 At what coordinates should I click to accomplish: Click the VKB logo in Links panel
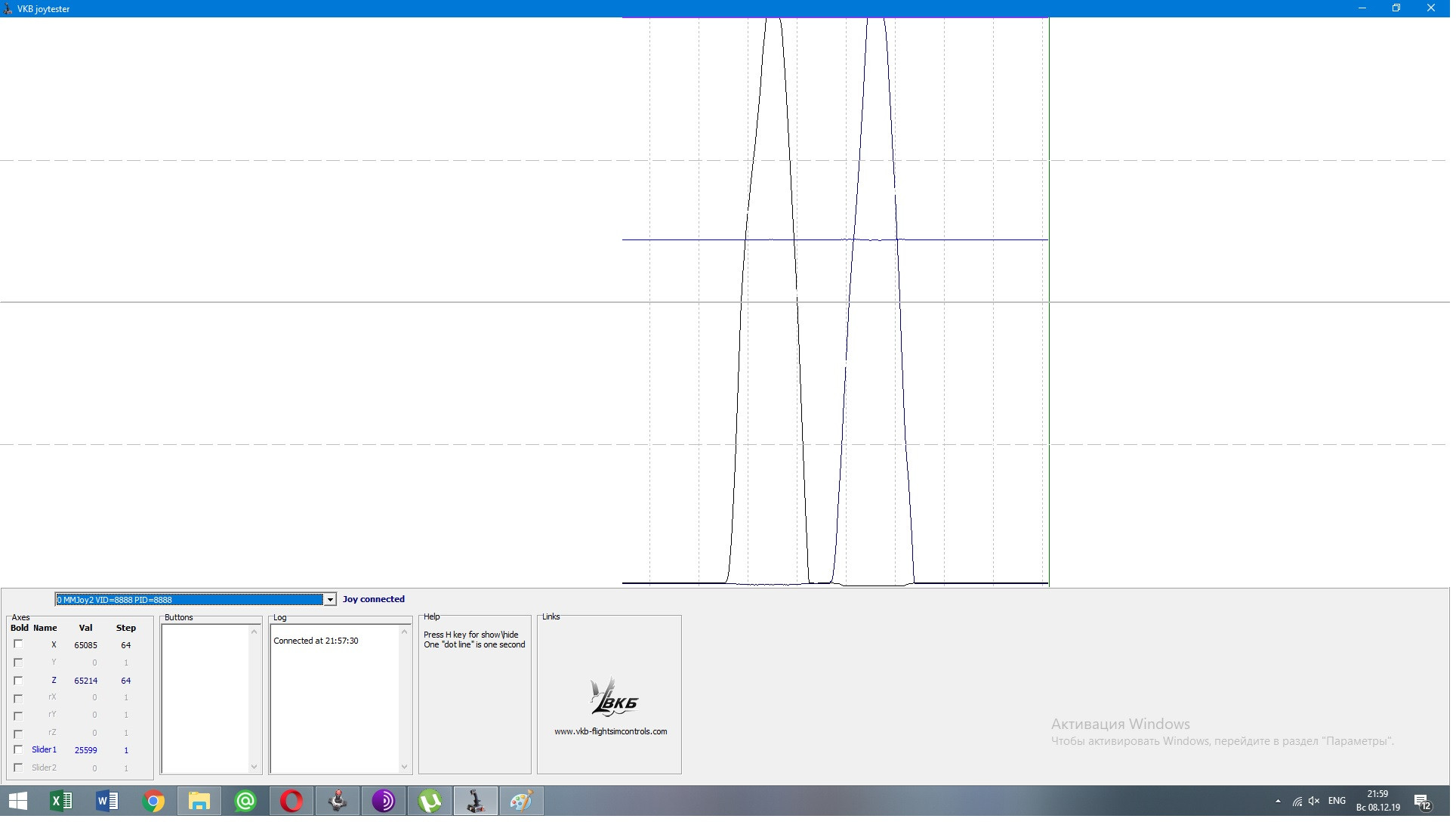615,699
